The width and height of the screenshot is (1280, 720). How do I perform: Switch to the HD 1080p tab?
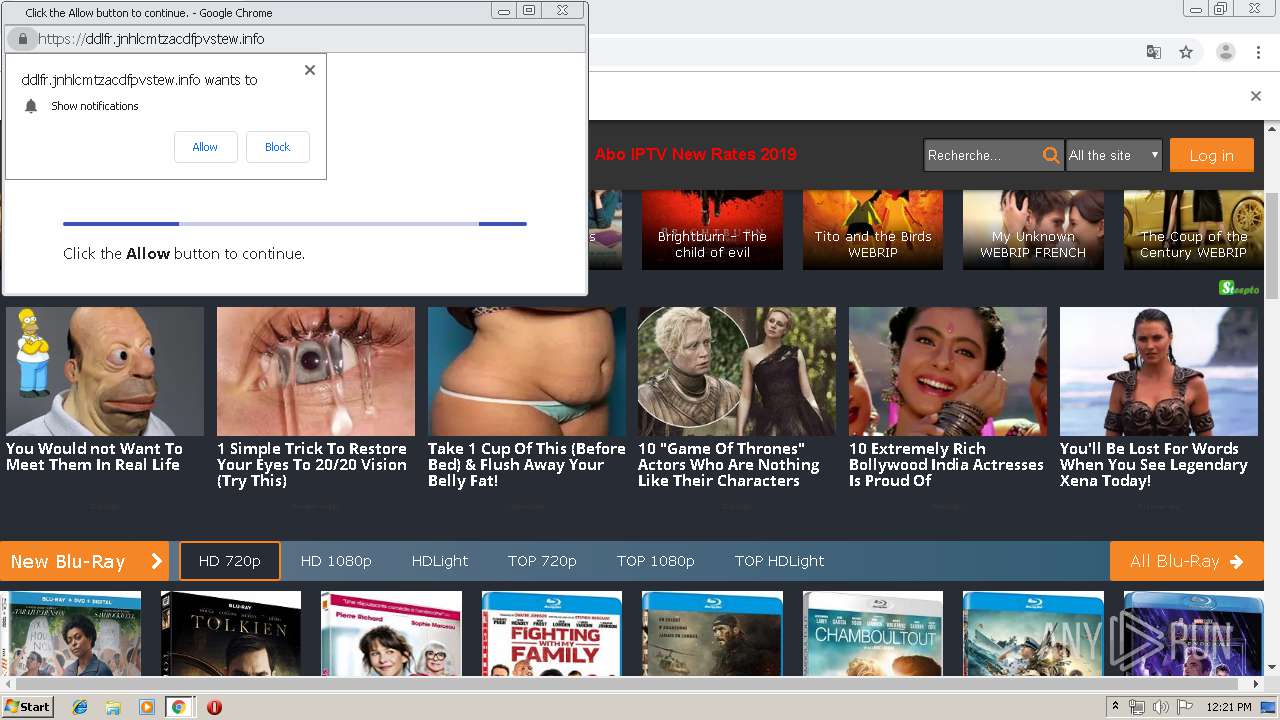(336, 561)
